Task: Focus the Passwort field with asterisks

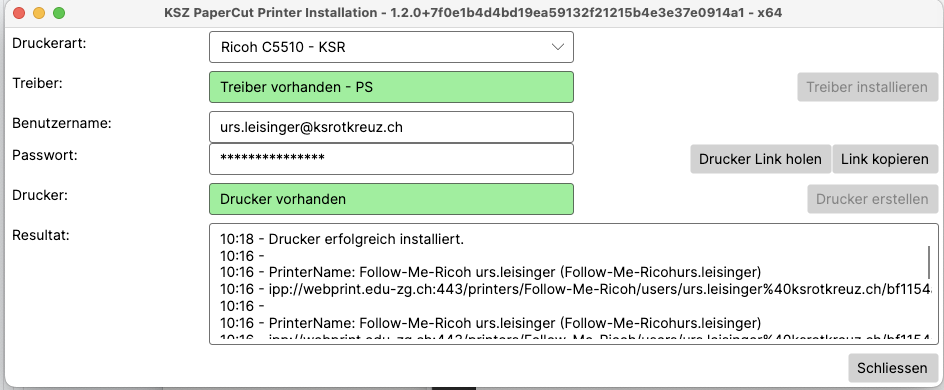Action: pos(391,159)
